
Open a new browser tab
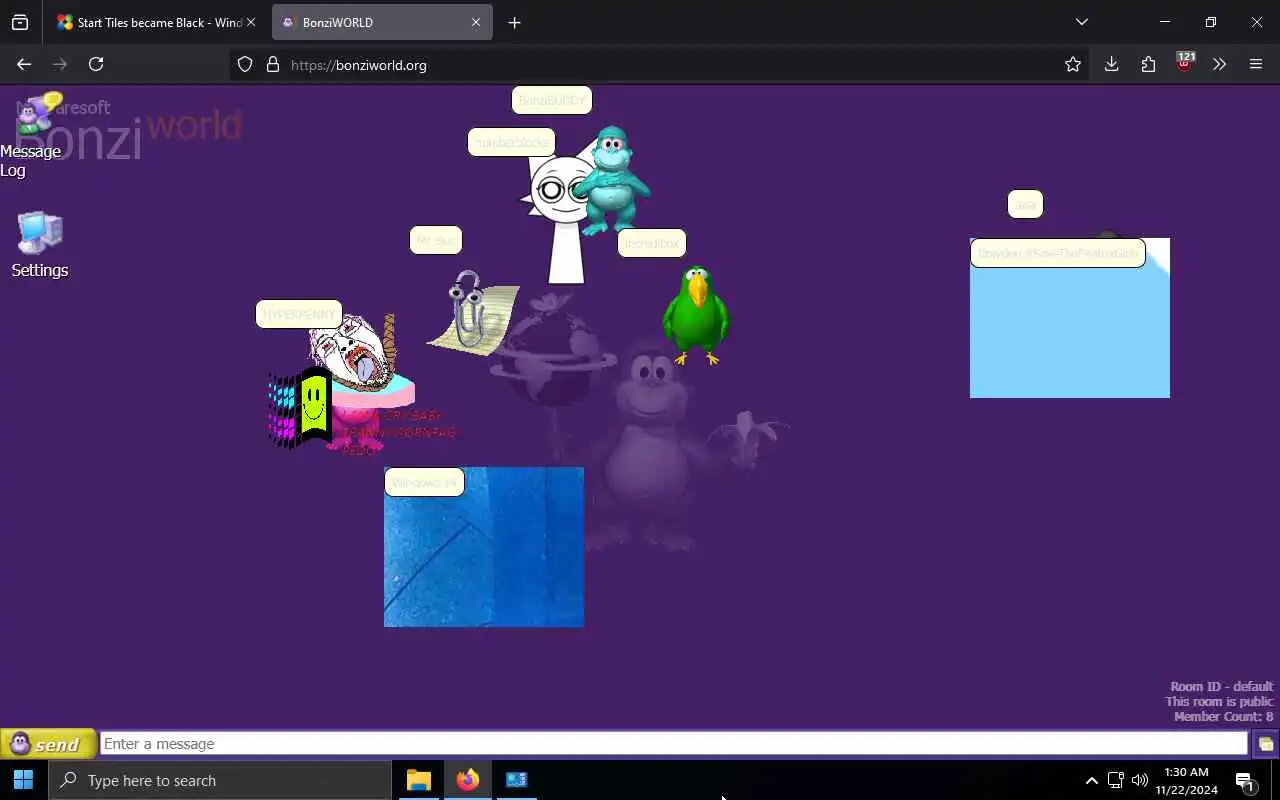(514, 22)
